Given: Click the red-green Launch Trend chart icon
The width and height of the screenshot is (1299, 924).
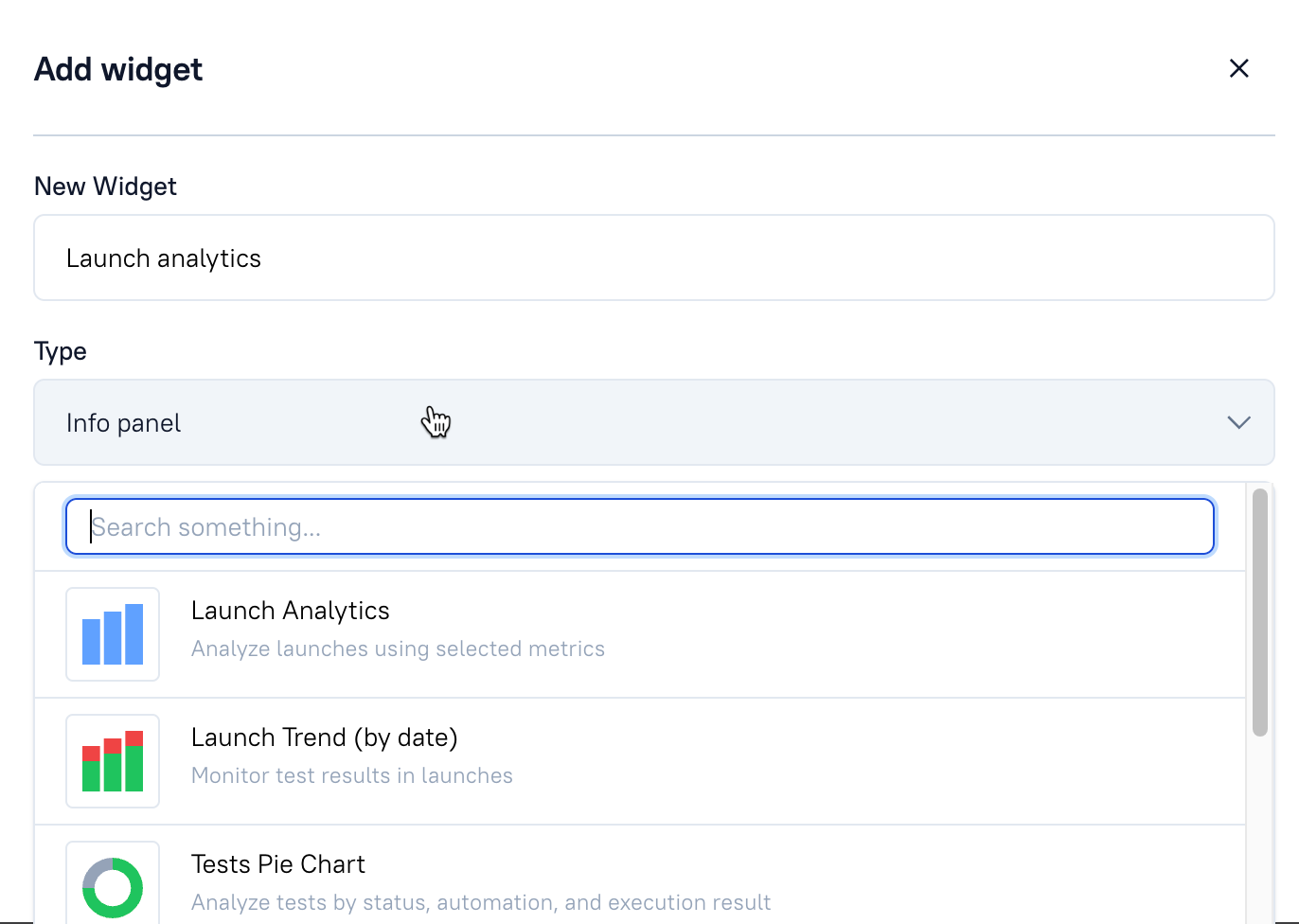Looking at the screenshot, I should [112, 760].
